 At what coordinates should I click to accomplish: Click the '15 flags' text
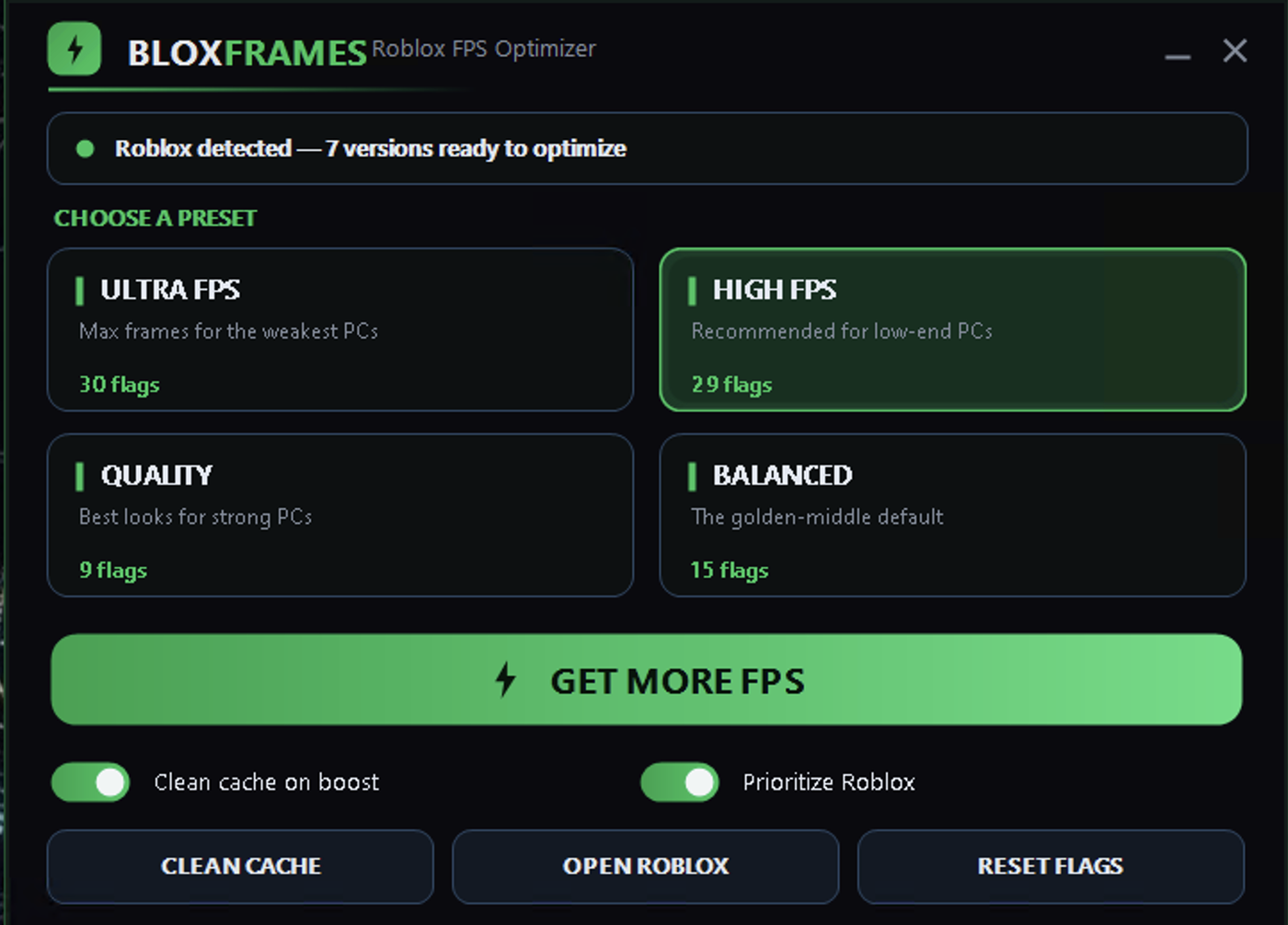tap(730, 571)
